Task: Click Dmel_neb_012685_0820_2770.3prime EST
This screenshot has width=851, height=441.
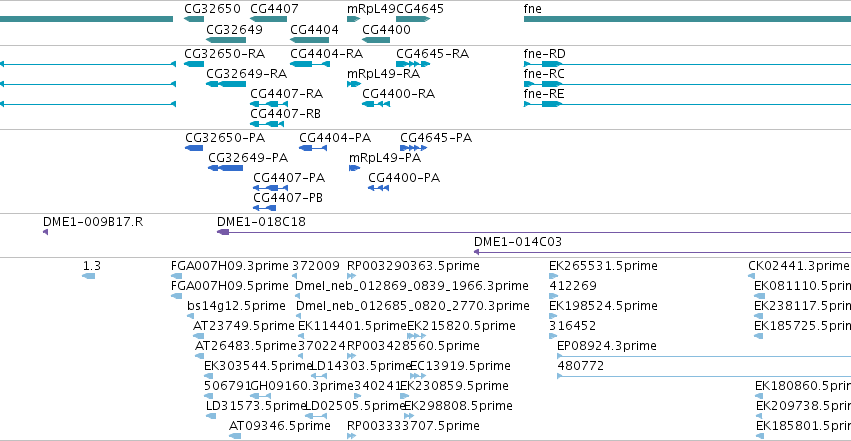Action: point(299,316)
